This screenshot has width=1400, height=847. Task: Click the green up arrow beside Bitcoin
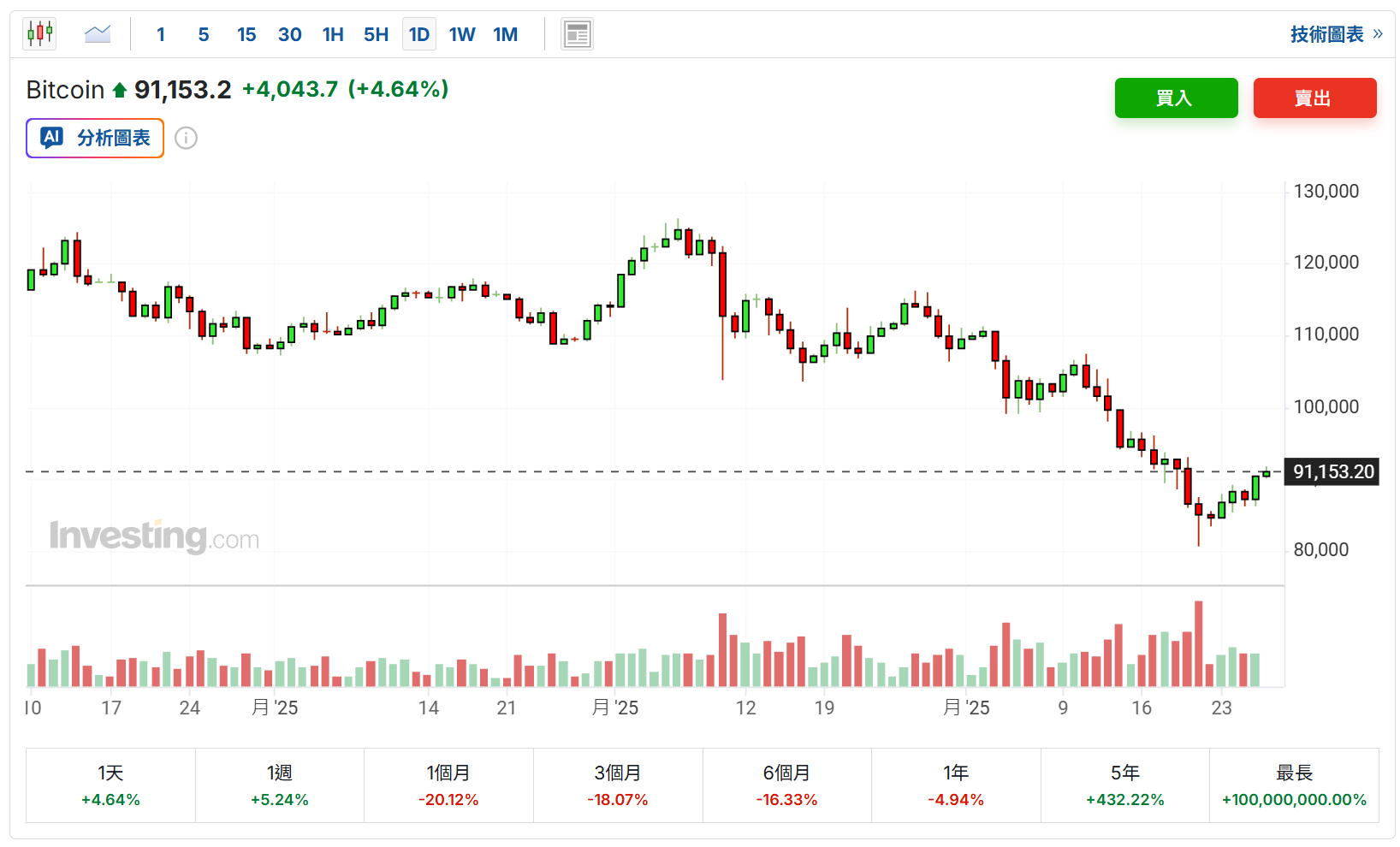coord(120,90)
